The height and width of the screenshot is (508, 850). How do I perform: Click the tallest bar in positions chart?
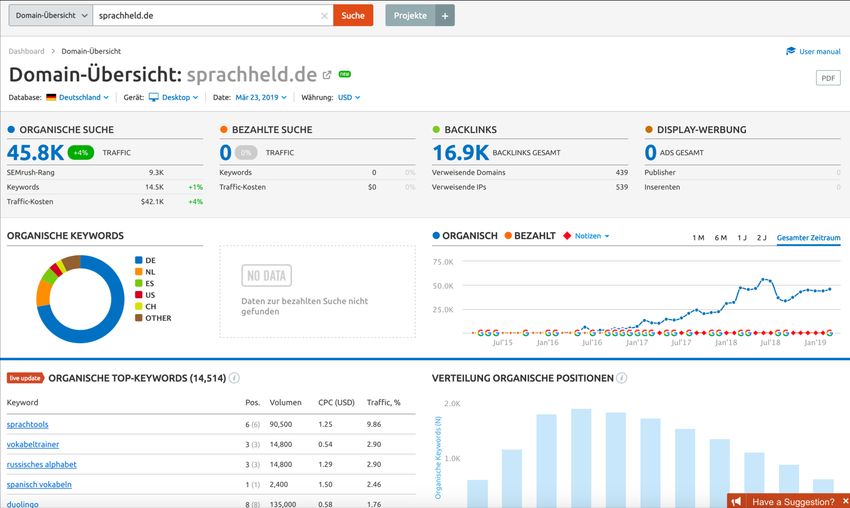coord(581,458)
